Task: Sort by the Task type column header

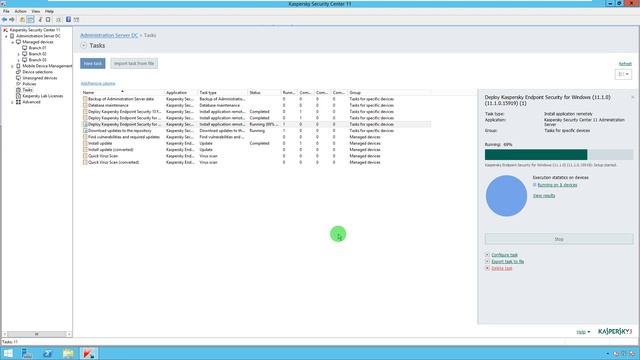Action: [x=223, y=93]
